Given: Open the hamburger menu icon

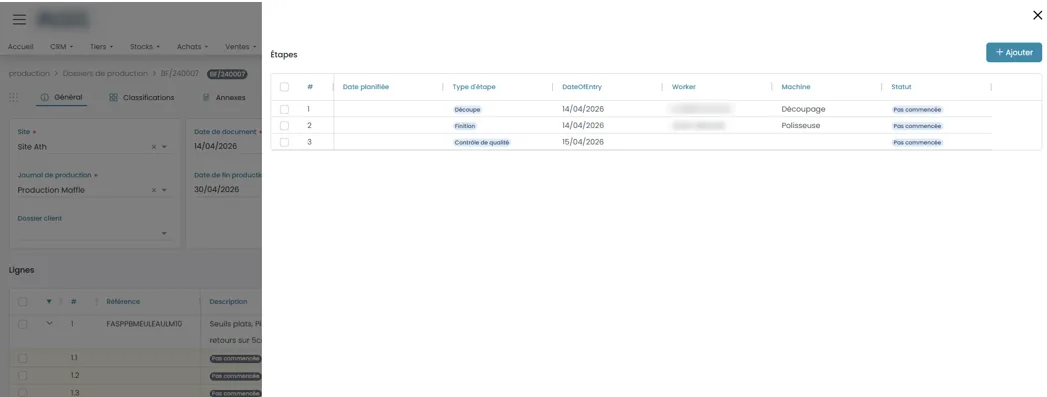Looking at the screenshot, I should [x=19, y=19].
